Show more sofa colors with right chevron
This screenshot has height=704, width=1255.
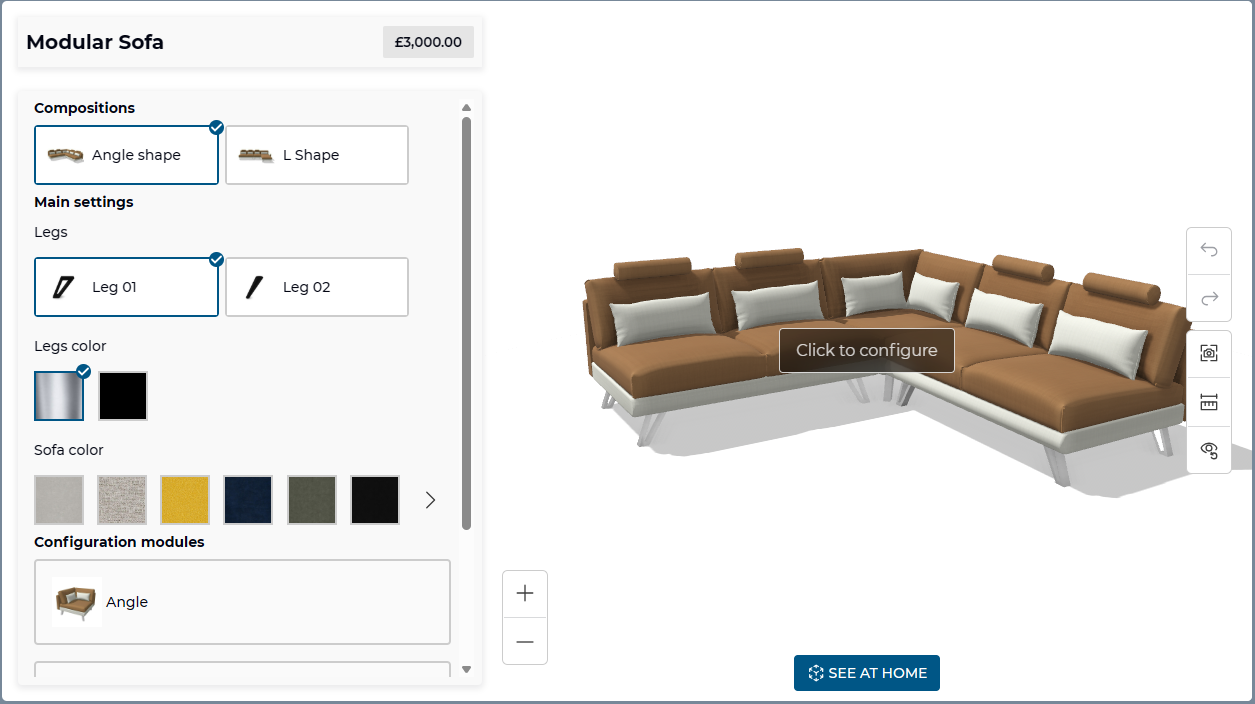click(431, 500)
